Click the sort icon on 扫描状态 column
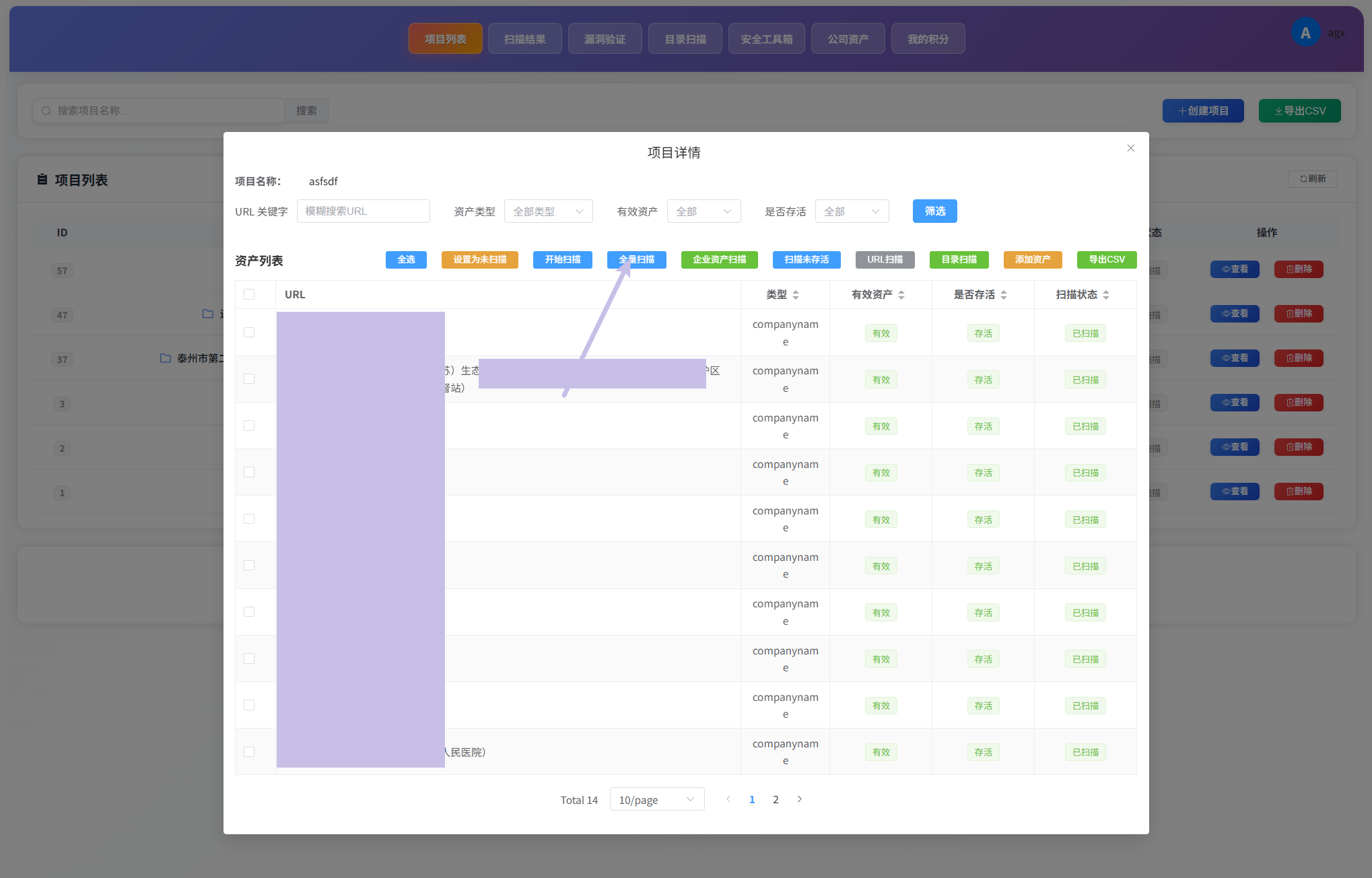Screen dimensions: 1372x878 pos(1106,295)
